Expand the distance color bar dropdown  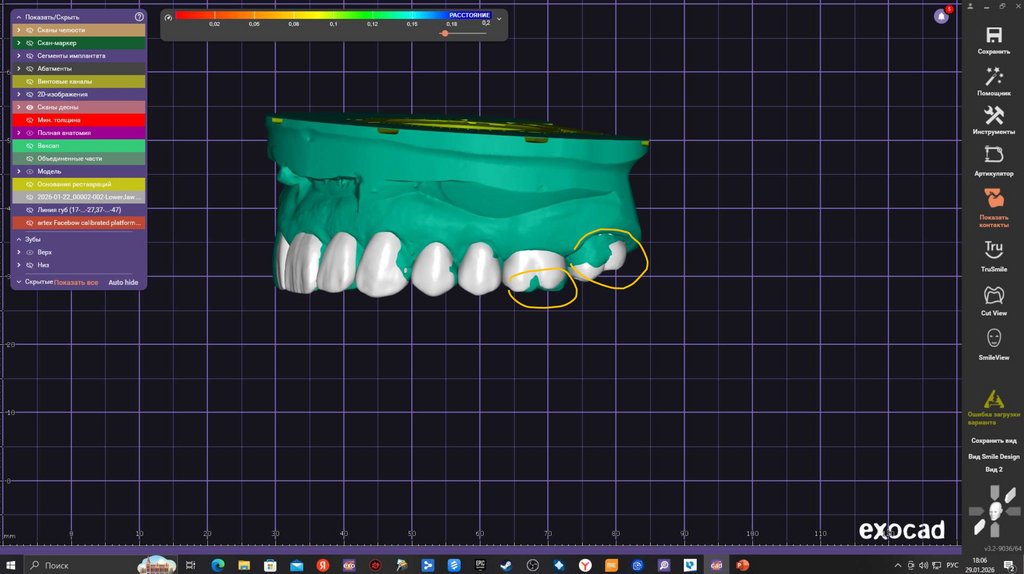coord(499,19)
